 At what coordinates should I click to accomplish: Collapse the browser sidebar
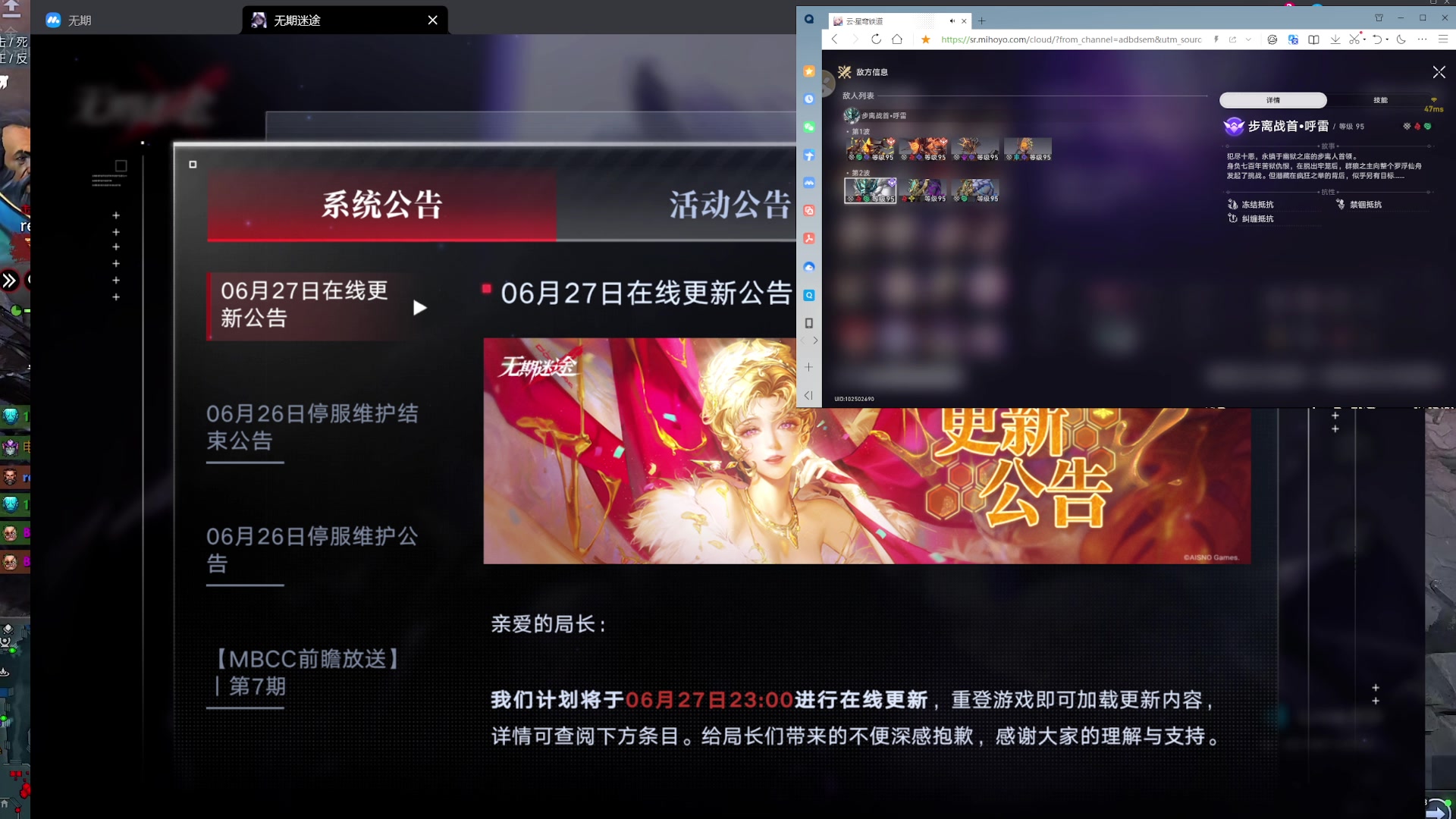coord(809,395)
